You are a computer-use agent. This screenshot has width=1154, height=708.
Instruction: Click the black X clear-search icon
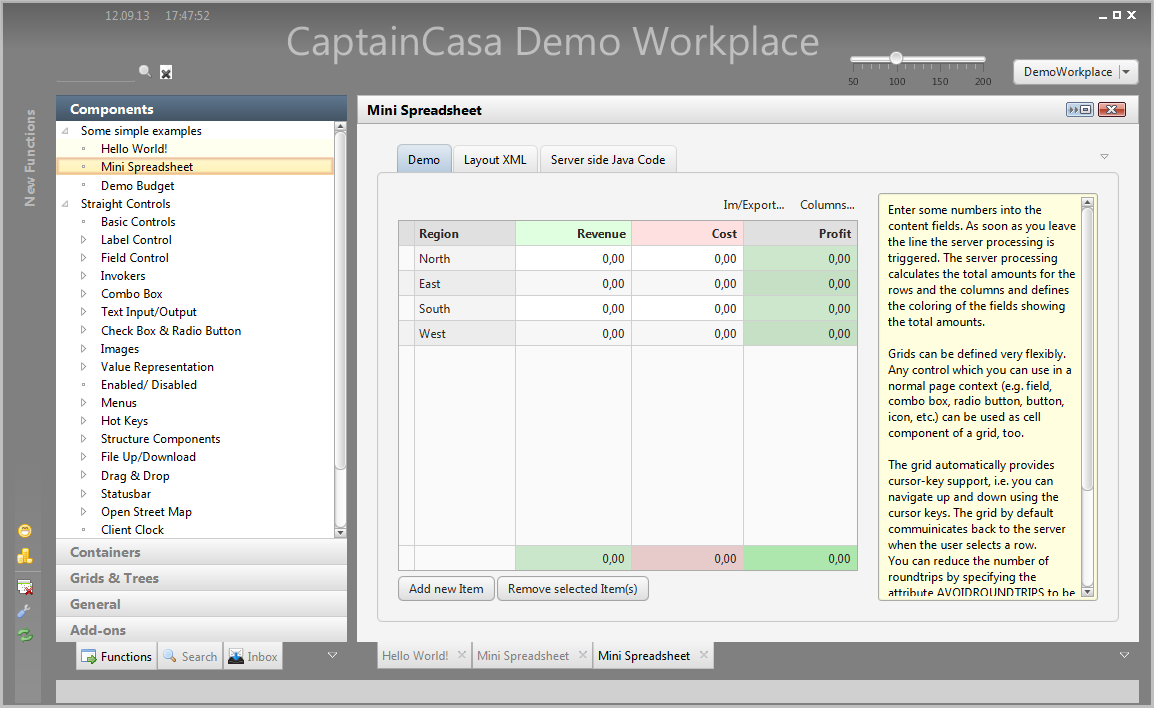[x=166, y=72]
